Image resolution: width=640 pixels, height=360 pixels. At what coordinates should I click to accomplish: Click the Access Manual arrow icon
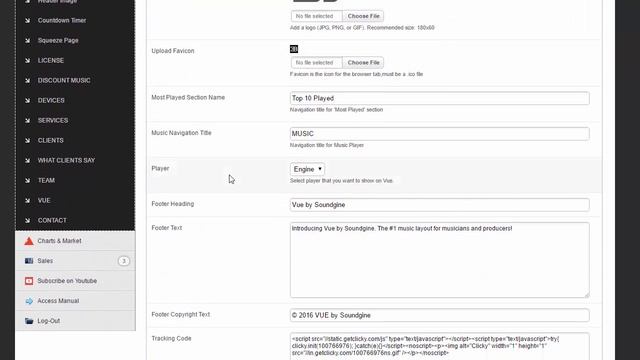[x=29, y=301]
